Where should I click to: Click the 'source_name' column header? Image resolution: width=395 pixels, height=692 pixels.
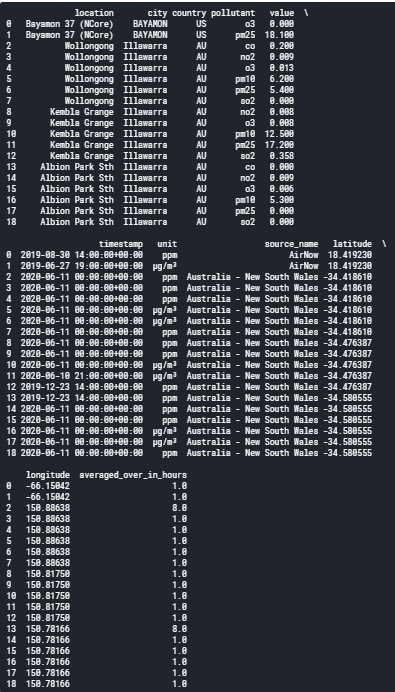pos(291,244)
